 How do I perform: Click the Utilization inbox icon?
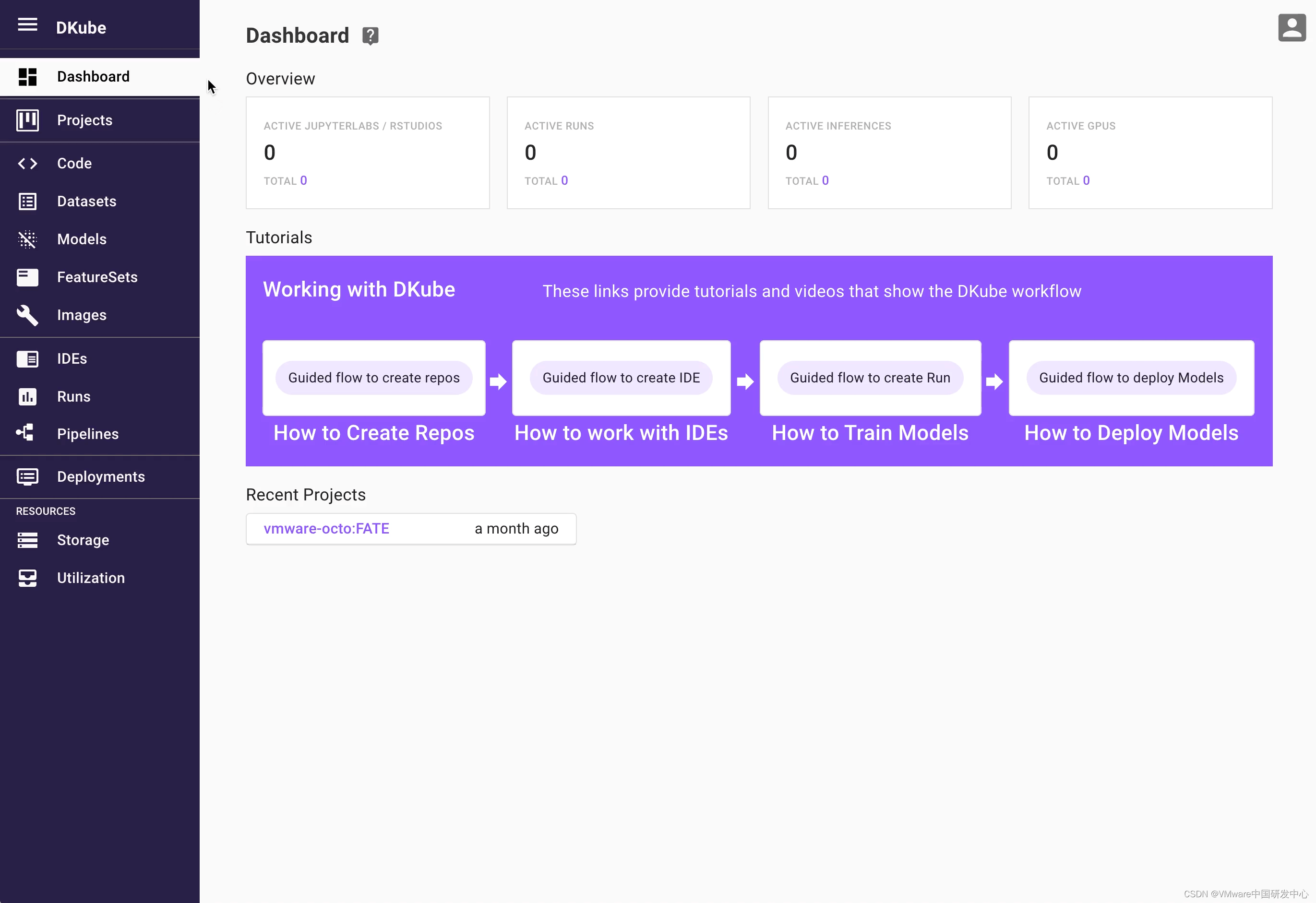pos(27,578)
